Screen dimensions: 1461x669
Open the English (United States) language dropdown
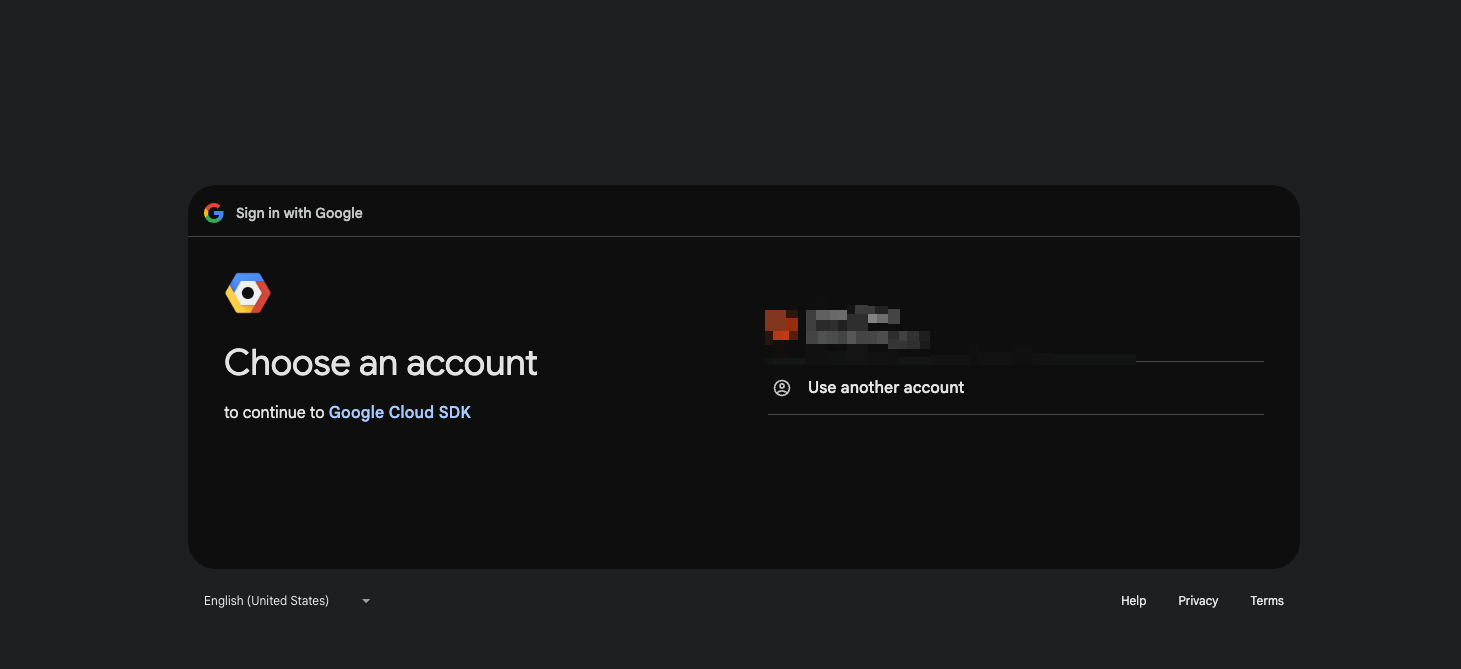(287, 601)
